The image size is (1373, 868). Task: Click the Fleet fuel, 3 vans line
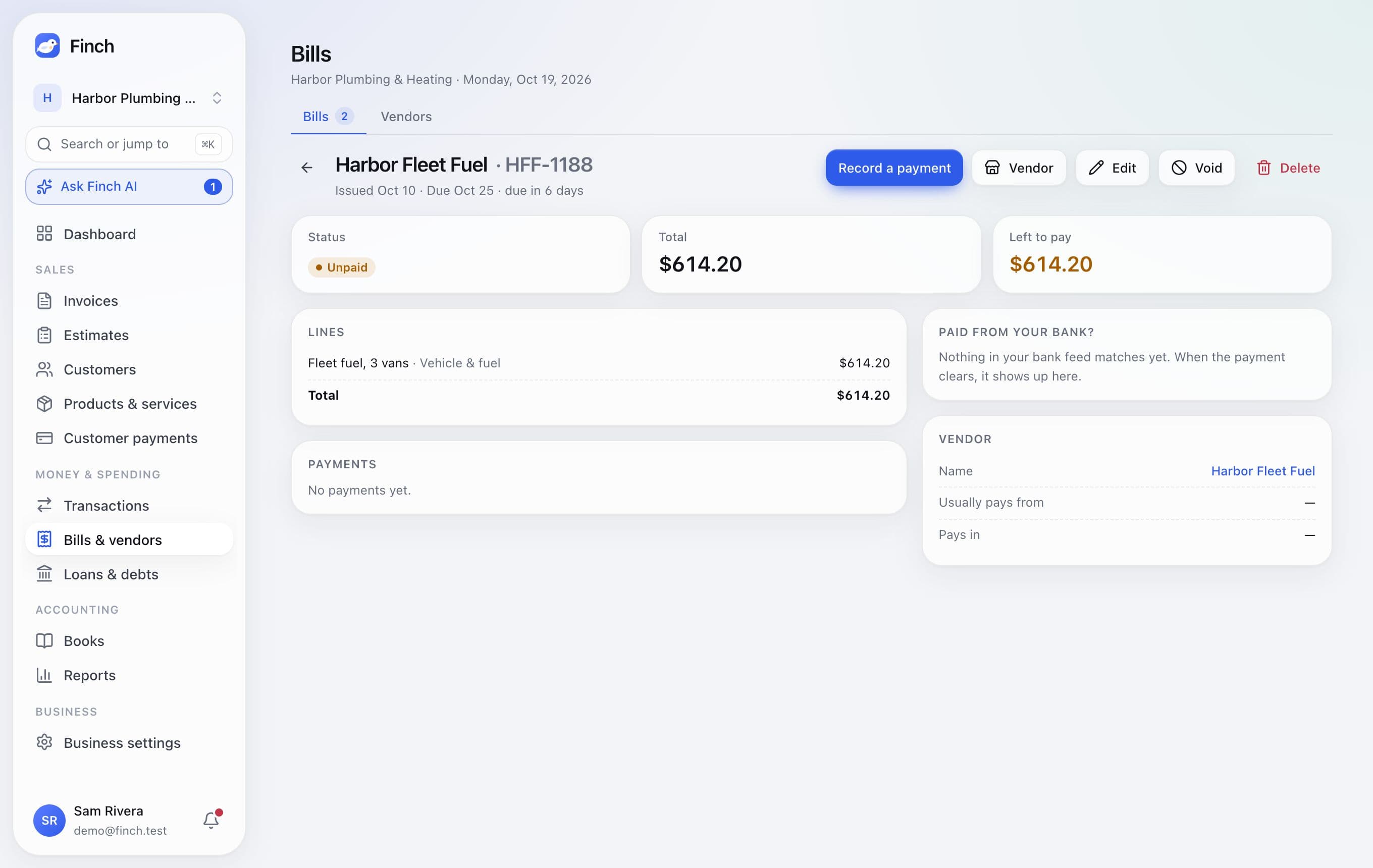(599, 363)
